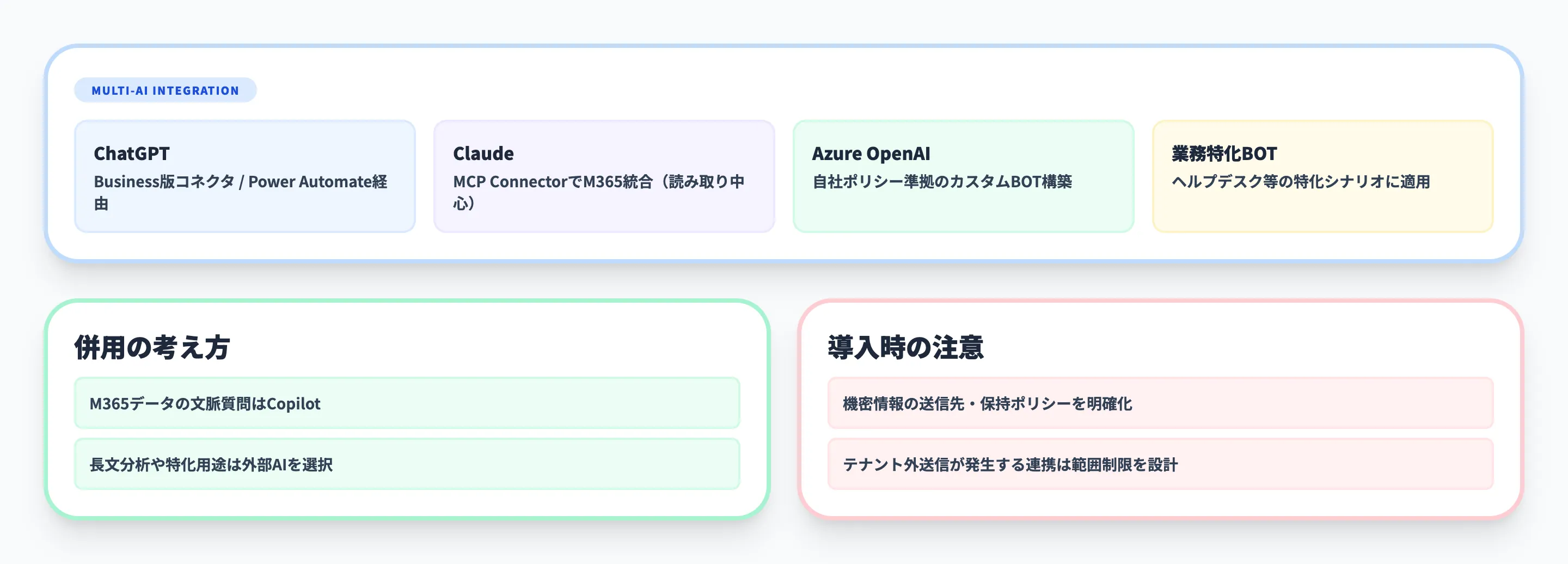Image resolution: width=1568 pixels, height=564 pixels.
Task: Toggle the M365データの文脈質問はCopilot item
Action: [407, 403]
